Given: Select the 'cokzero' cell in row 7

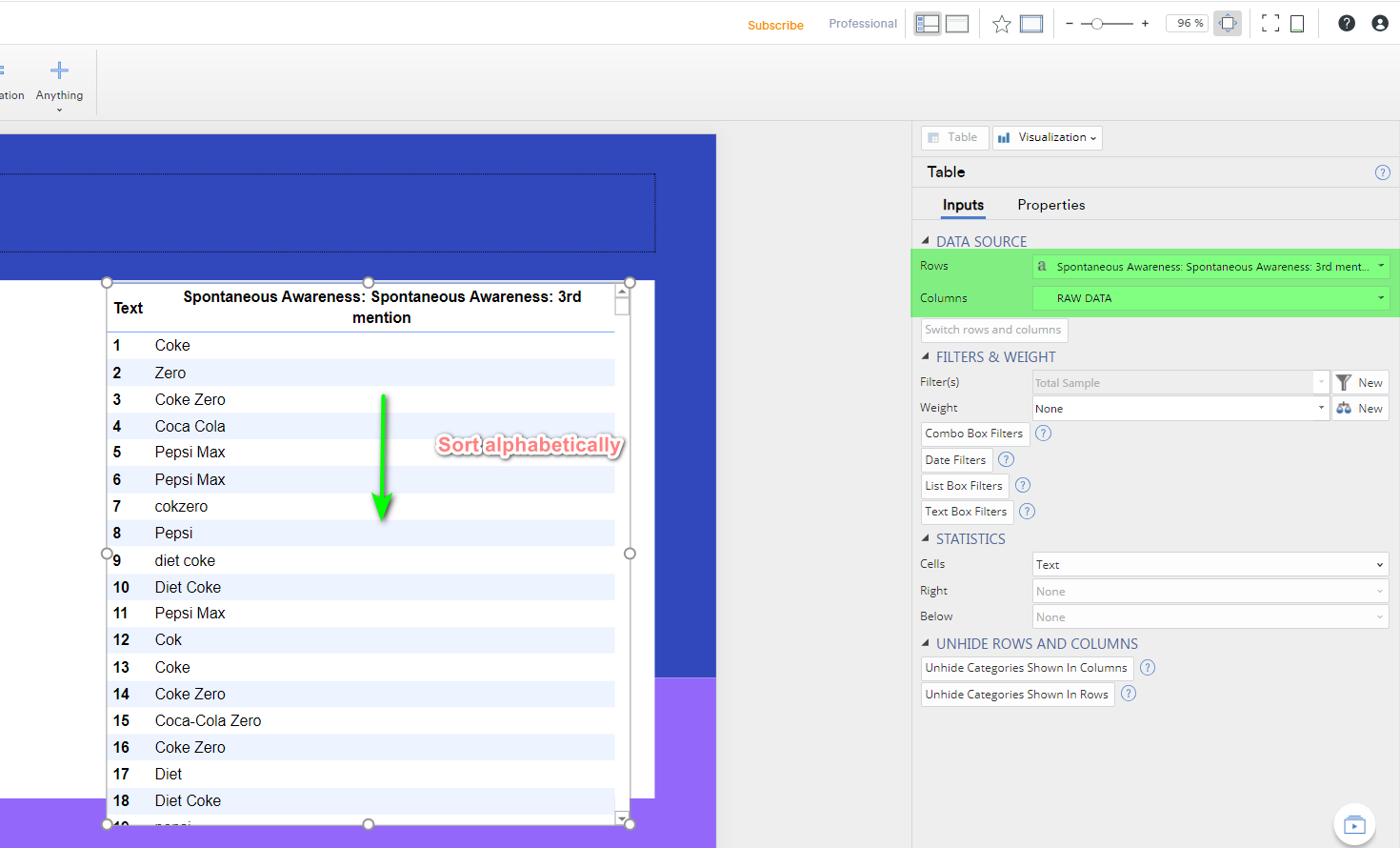Looking at the screenshot, I should pos(181,506).
